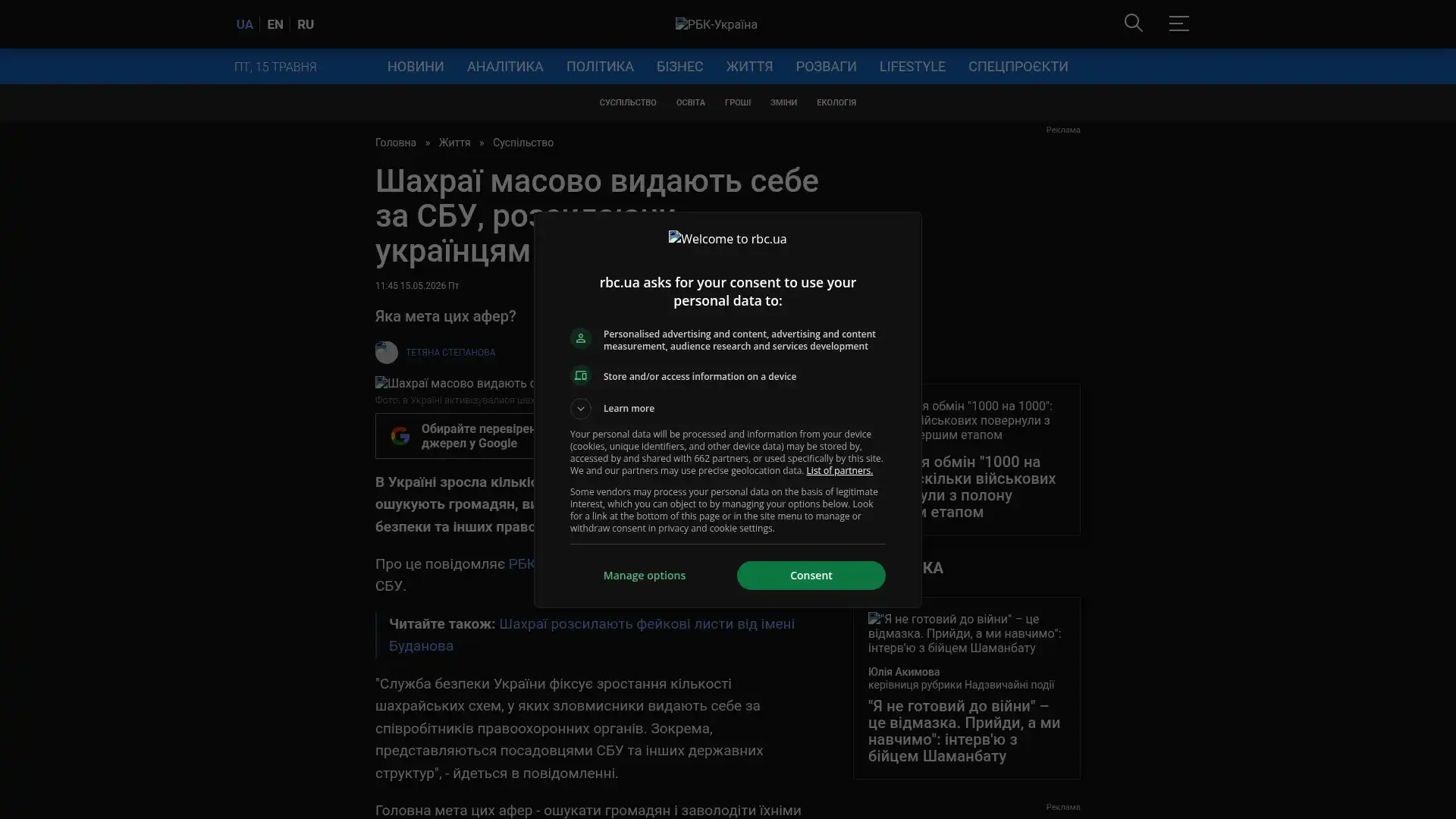Open the ЖИТТЯ menu
The height and width of the screenshot is (819, 1456).
click(x=749, y=67)
